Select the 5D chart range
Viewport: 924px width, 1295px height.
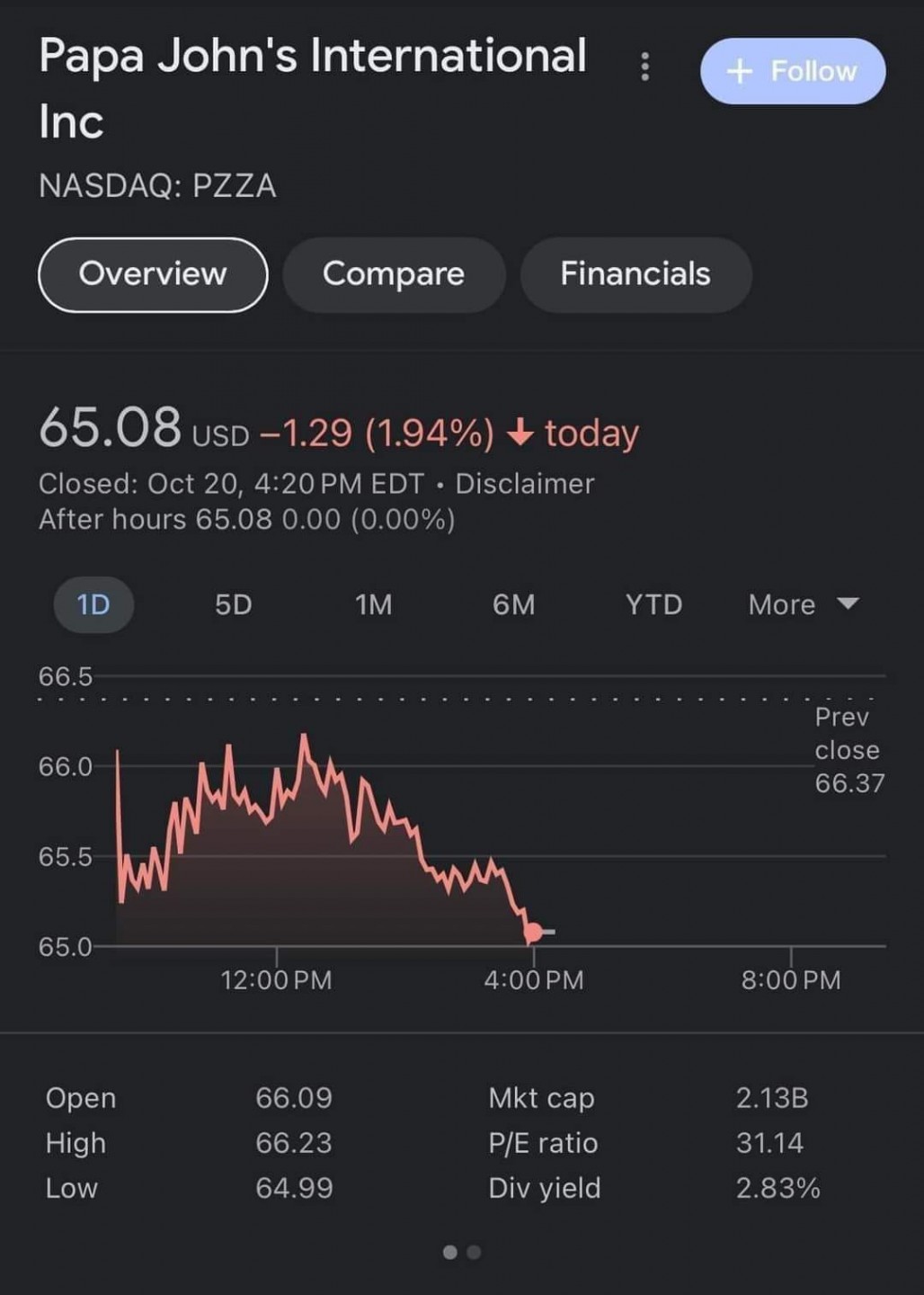(234, 604)
